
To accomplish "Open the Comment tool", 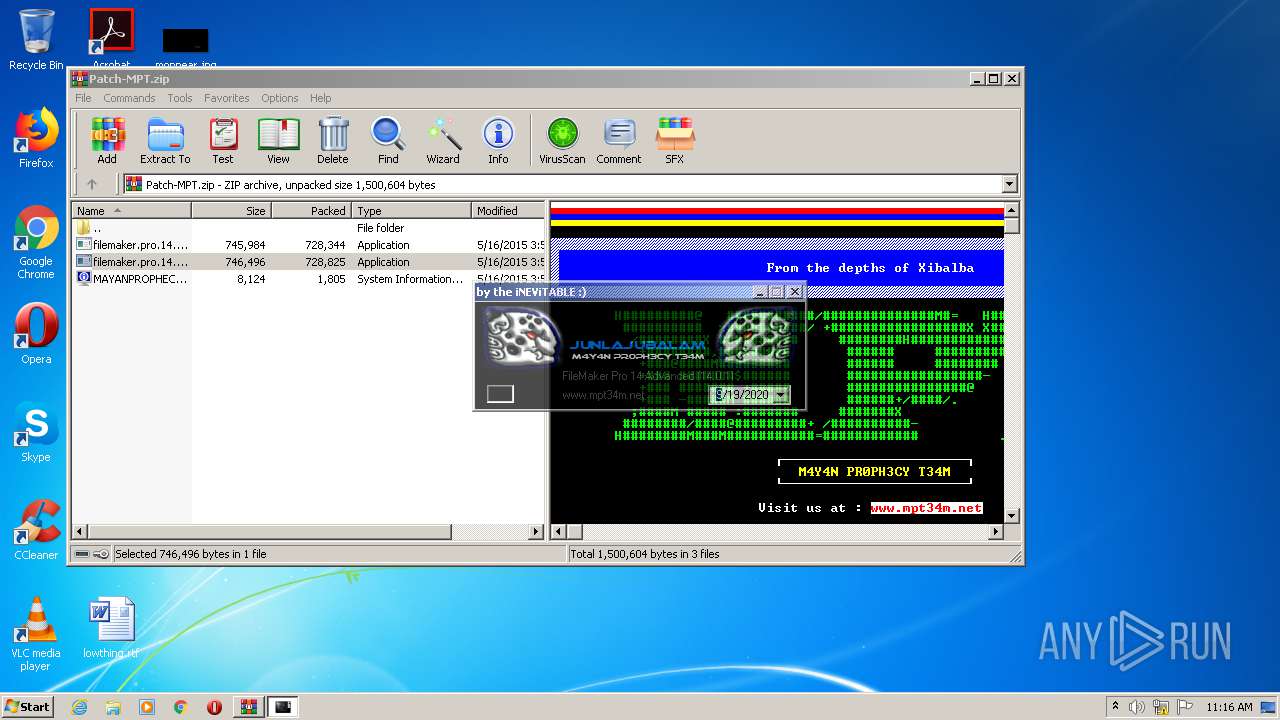I will coord(619,140).
